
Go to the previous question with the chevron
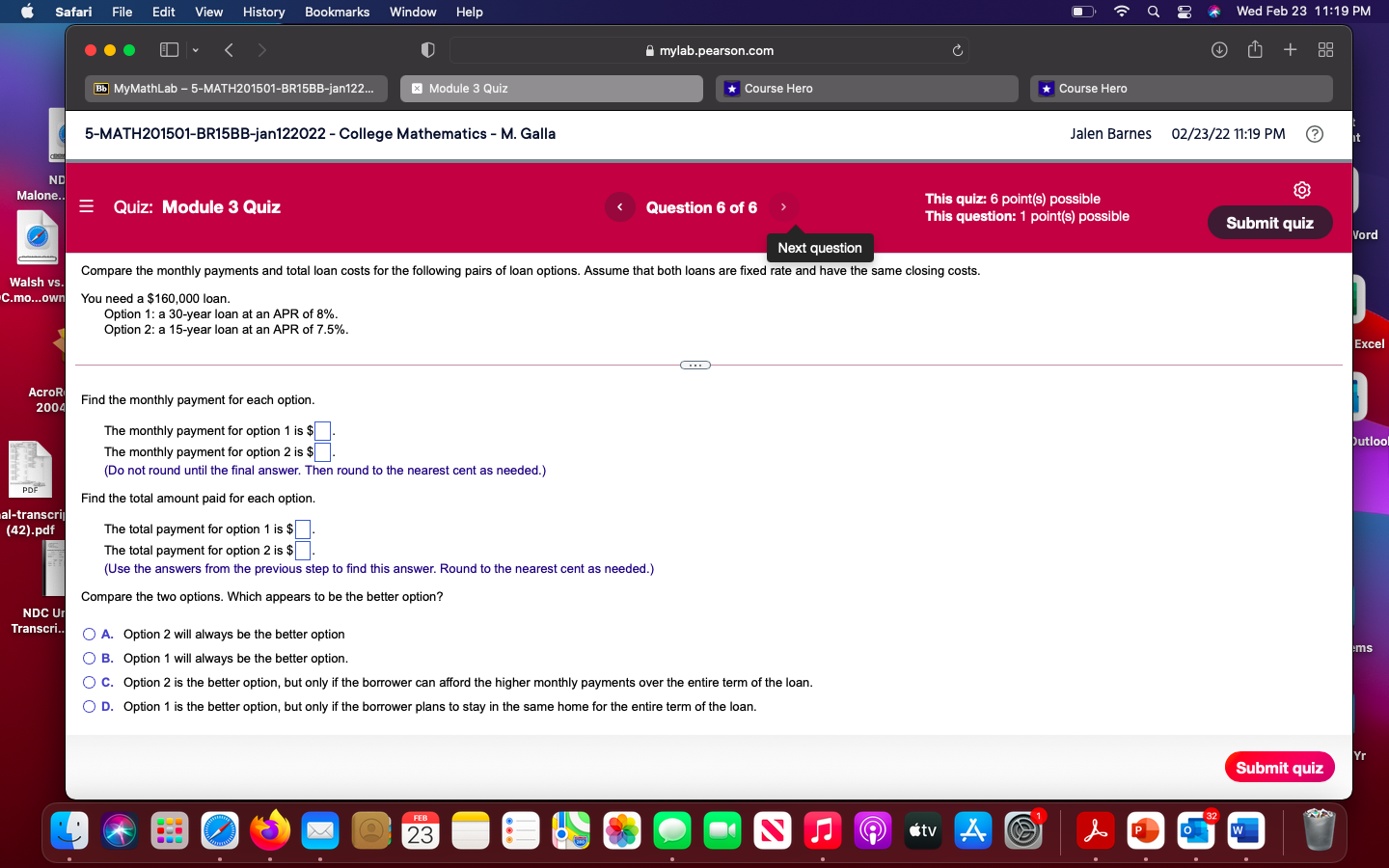coord(619,206)
